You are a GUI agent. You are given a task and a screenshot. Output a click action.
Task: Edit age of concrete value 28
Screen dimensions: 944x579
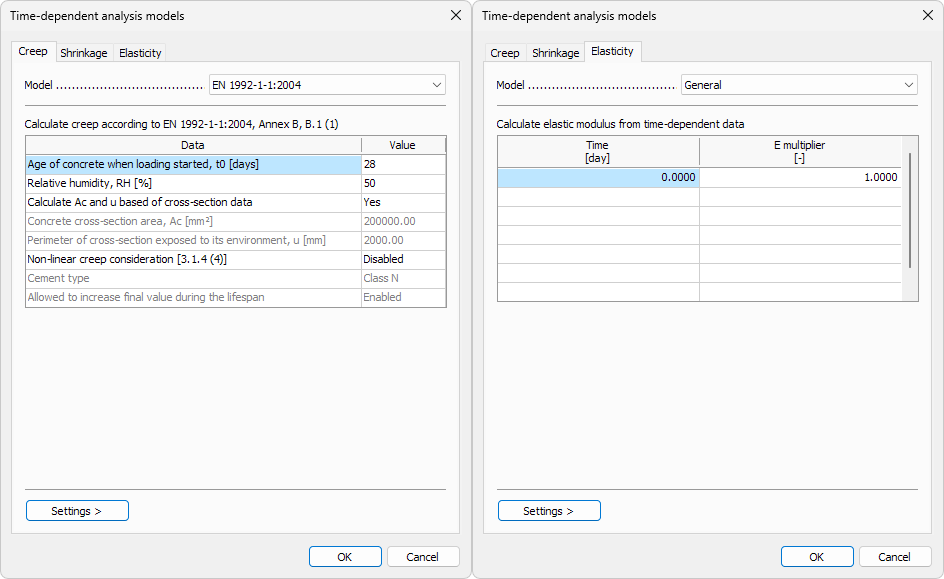coord(403,164)
